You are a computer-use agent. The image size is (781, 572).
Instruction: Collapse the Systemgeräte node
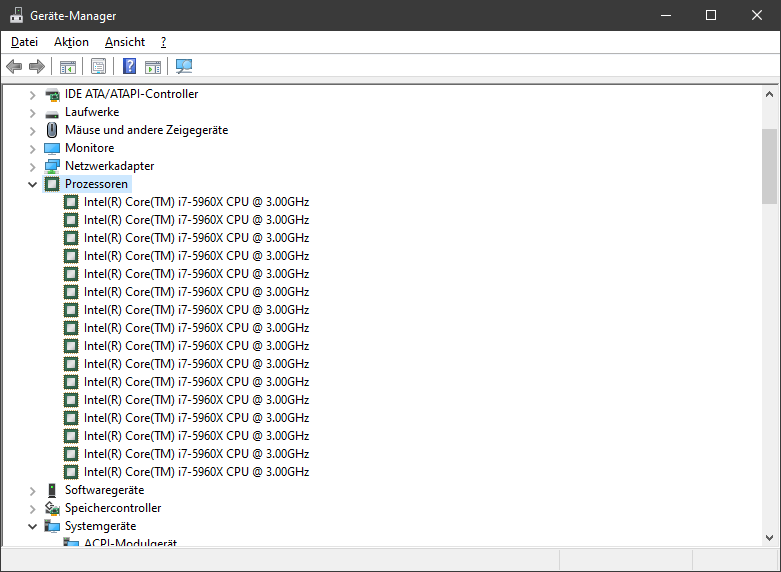pyautogui.click(x=33, y=526)
